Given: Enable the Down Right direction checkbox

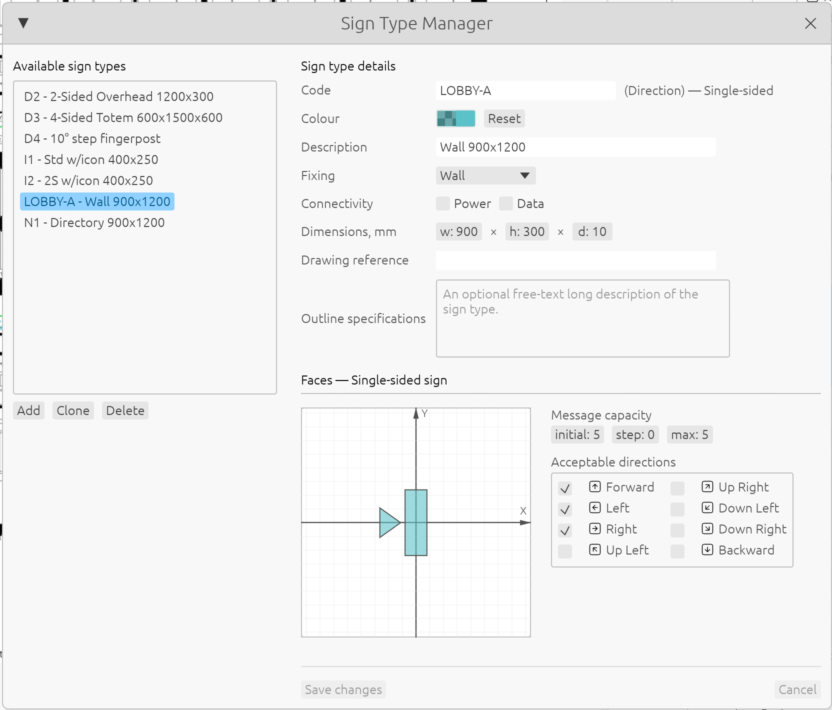Looking at the screenshot, I should [678, 530].
